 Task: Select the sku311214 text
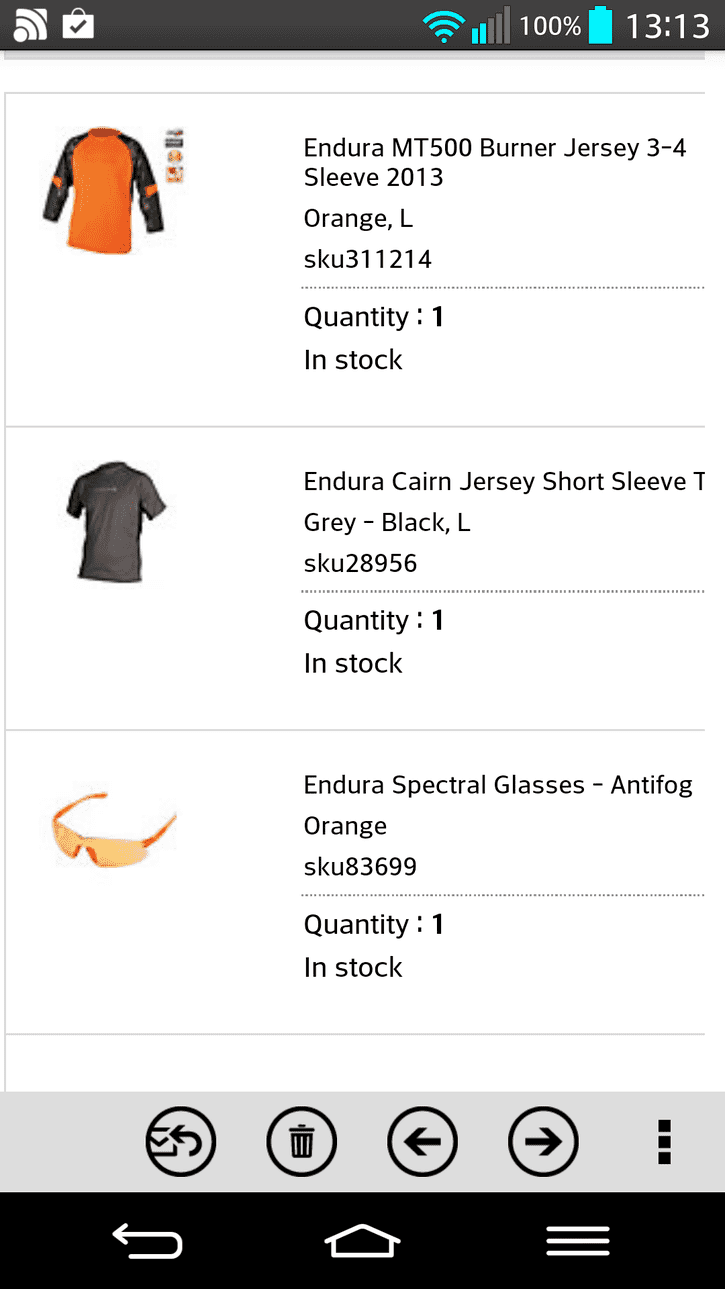click(368, 260)
